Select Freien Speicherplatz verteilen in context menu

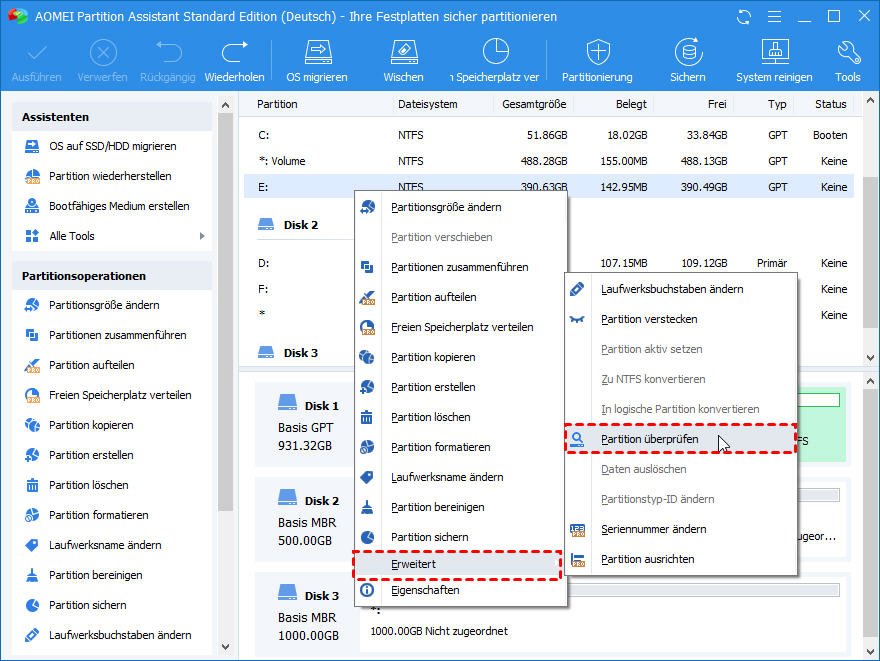point(460,327)
